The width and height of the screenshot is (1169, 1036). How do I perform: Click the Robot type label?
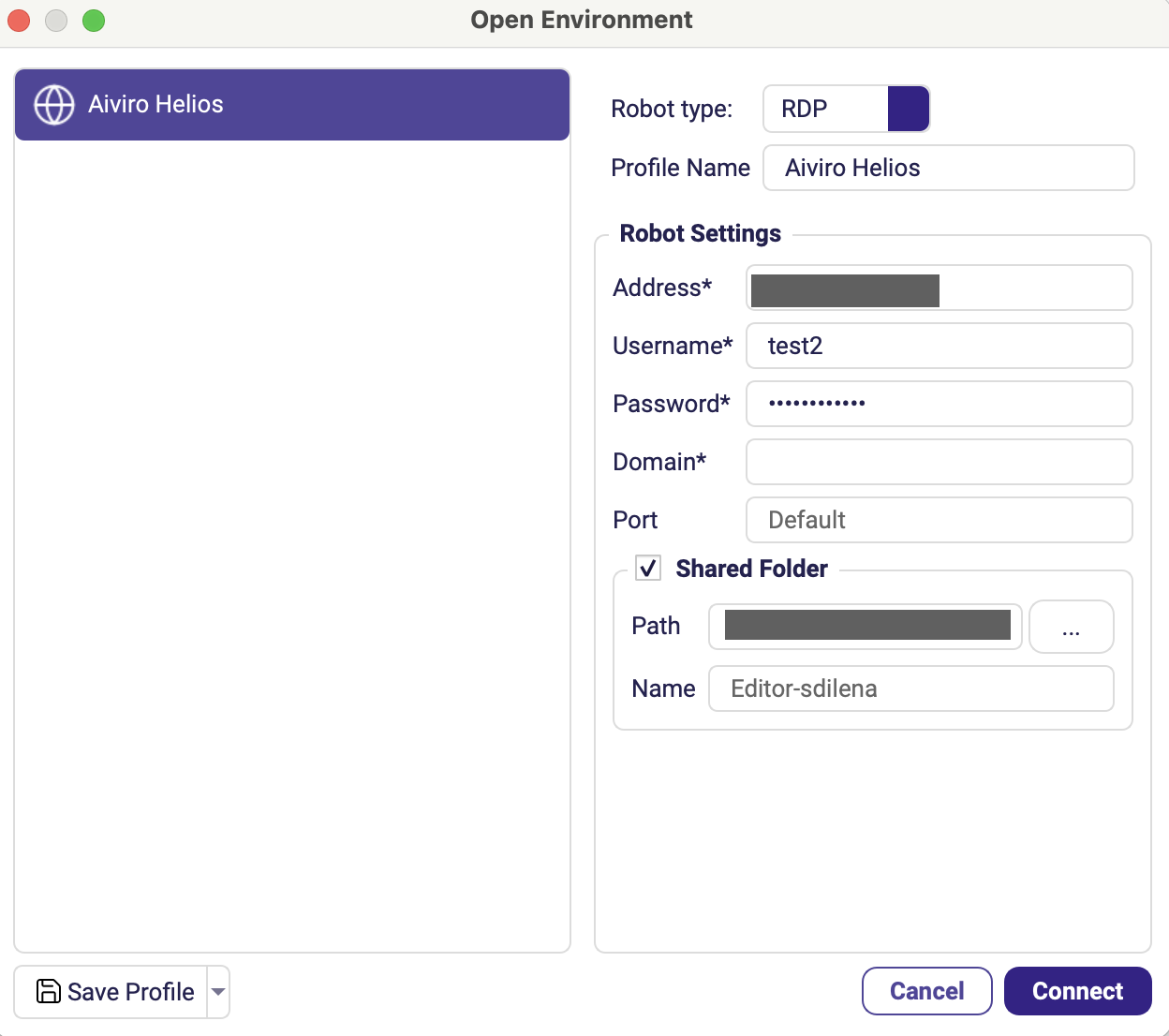click(672, 109)
